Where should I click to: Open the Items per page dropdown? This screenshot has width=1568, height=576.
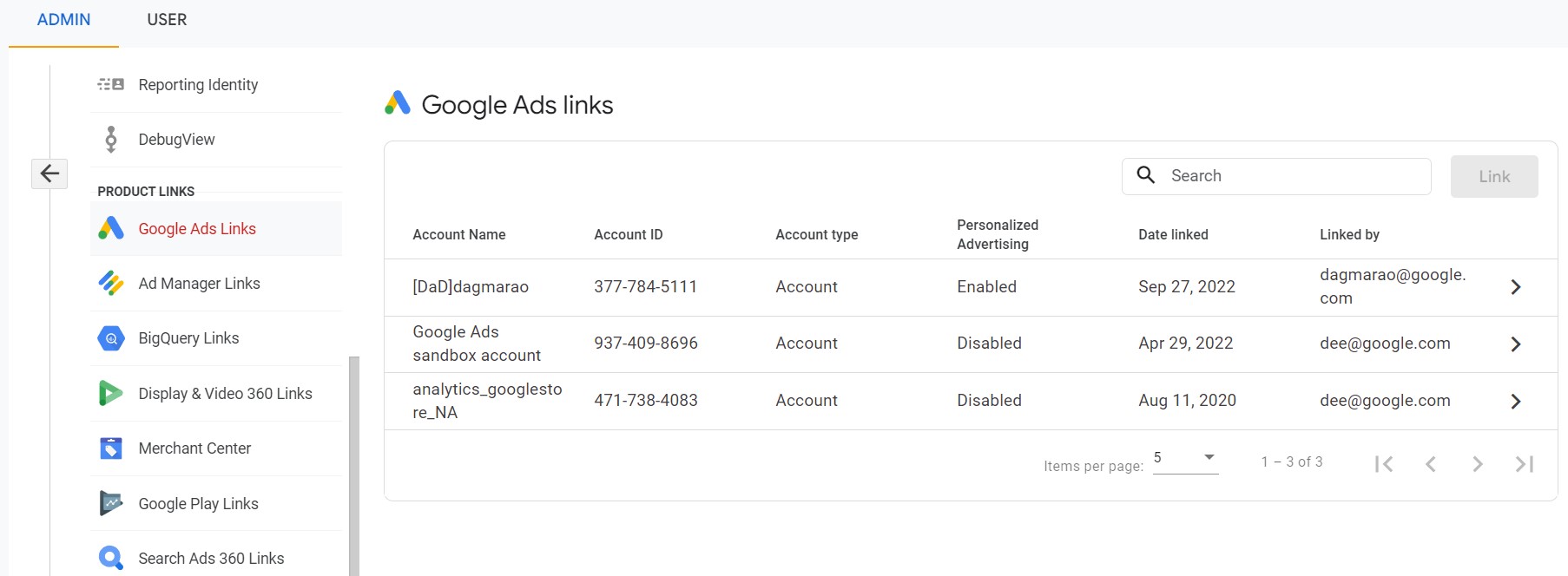[x=1186, y=459]
